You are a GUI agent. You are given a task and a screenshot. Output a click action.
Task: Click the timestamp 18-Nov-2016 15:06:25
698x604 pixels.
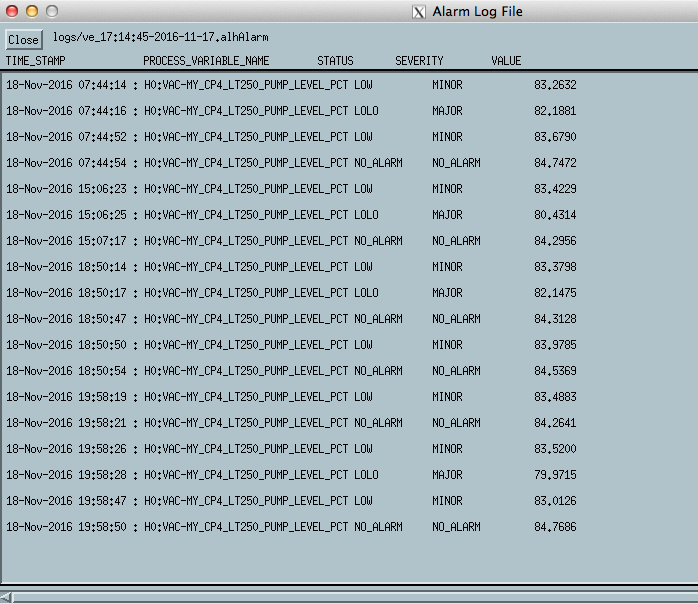[66, 215]
